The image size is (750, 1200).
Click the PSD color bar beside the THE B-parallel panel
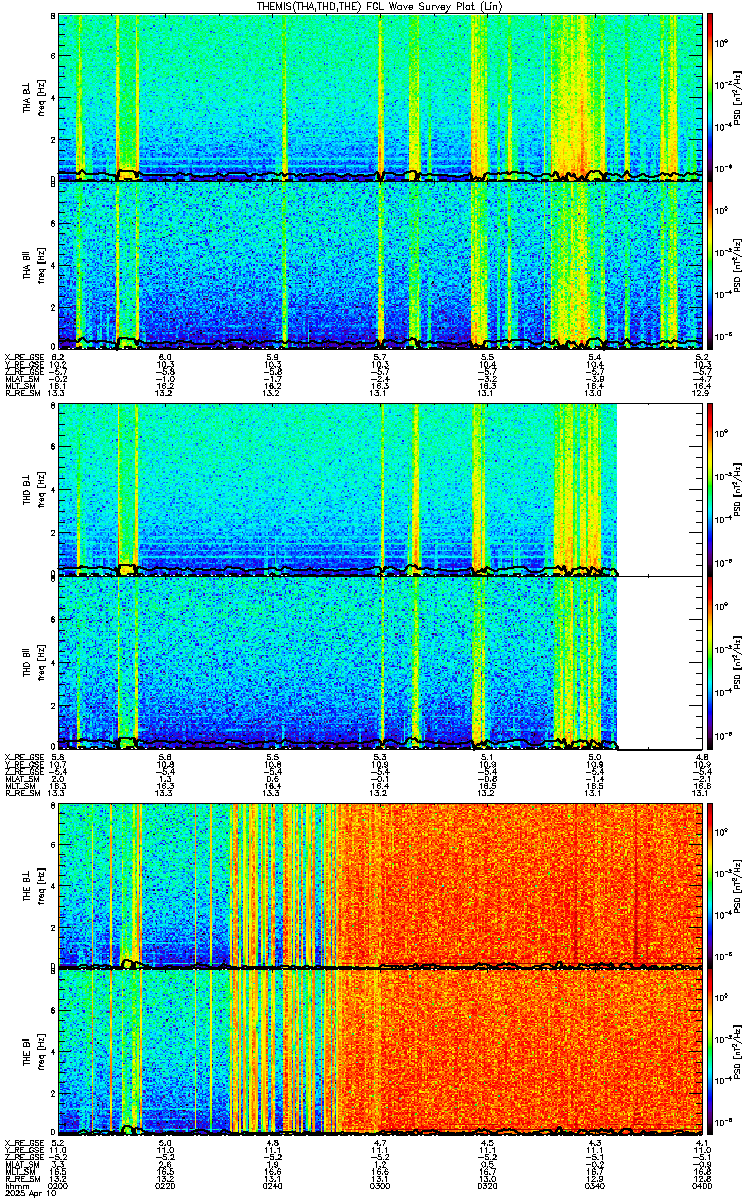(x=711, y=1053)
